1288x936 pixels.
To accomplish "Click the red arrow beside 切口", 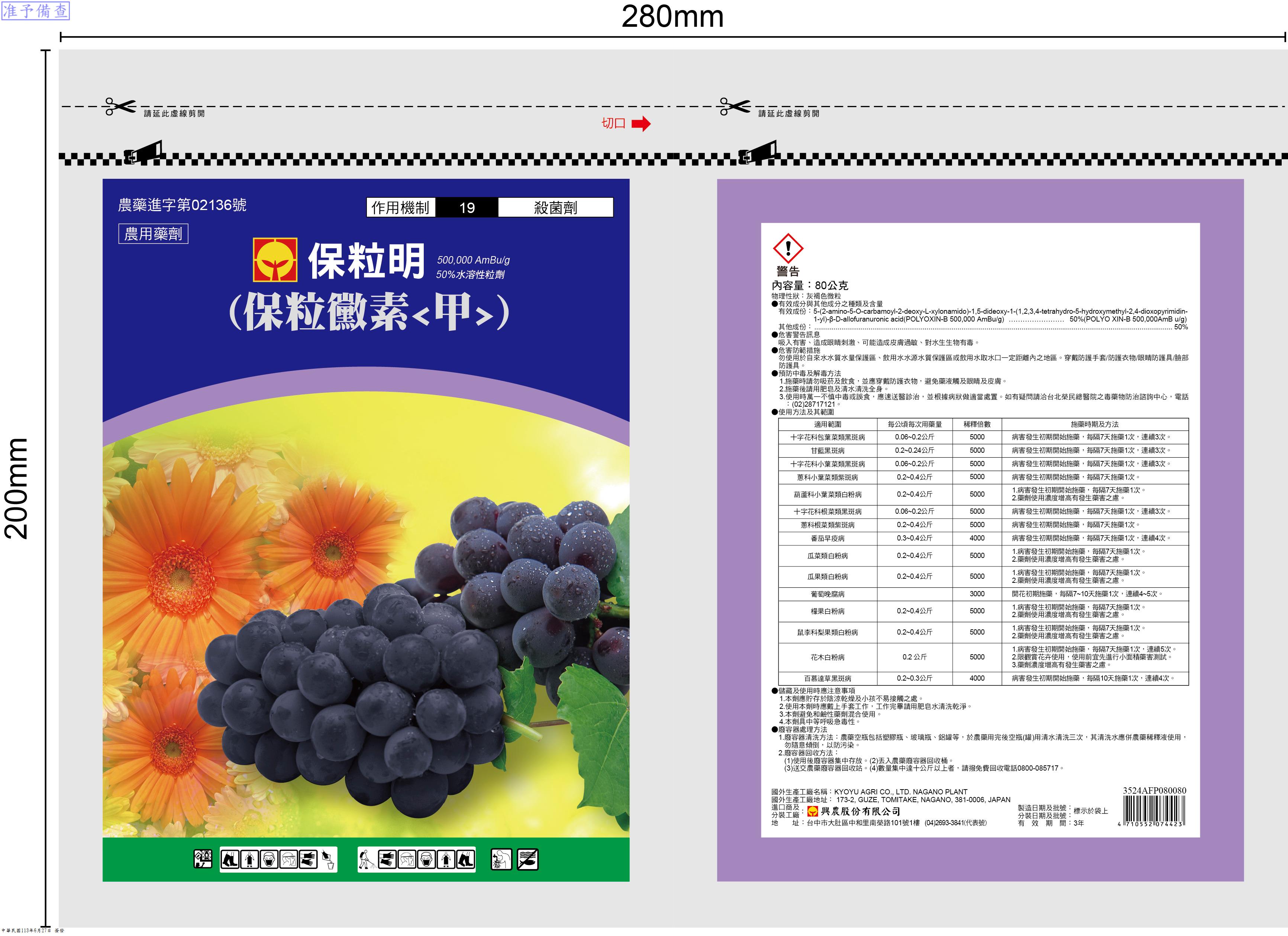I will click(641, 124).
